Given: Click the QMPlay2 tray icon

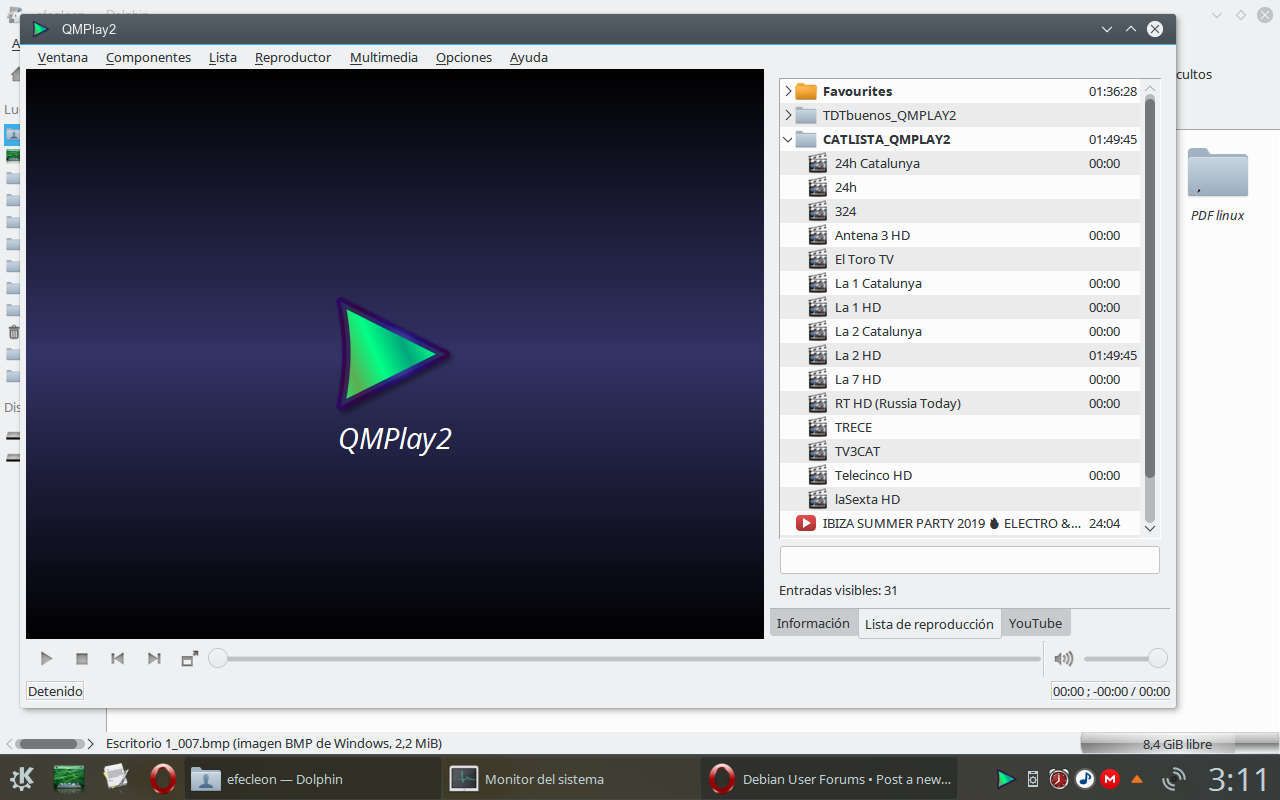Looking at the screenshot, I should point(1006,778).
